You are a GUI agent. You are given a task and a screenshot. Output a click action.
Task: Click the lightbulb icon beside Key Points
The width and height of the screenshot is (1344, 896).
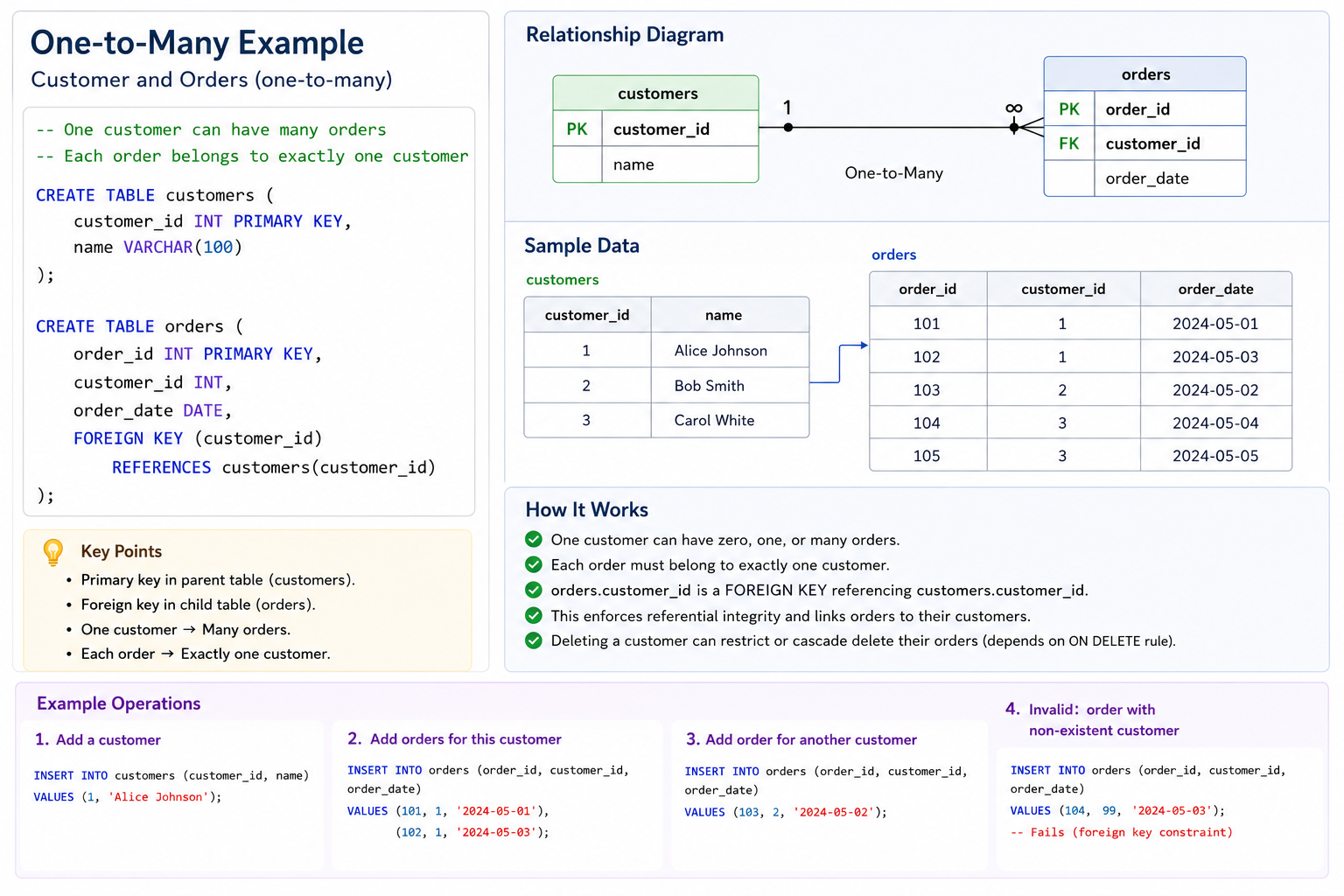point(53,552)
